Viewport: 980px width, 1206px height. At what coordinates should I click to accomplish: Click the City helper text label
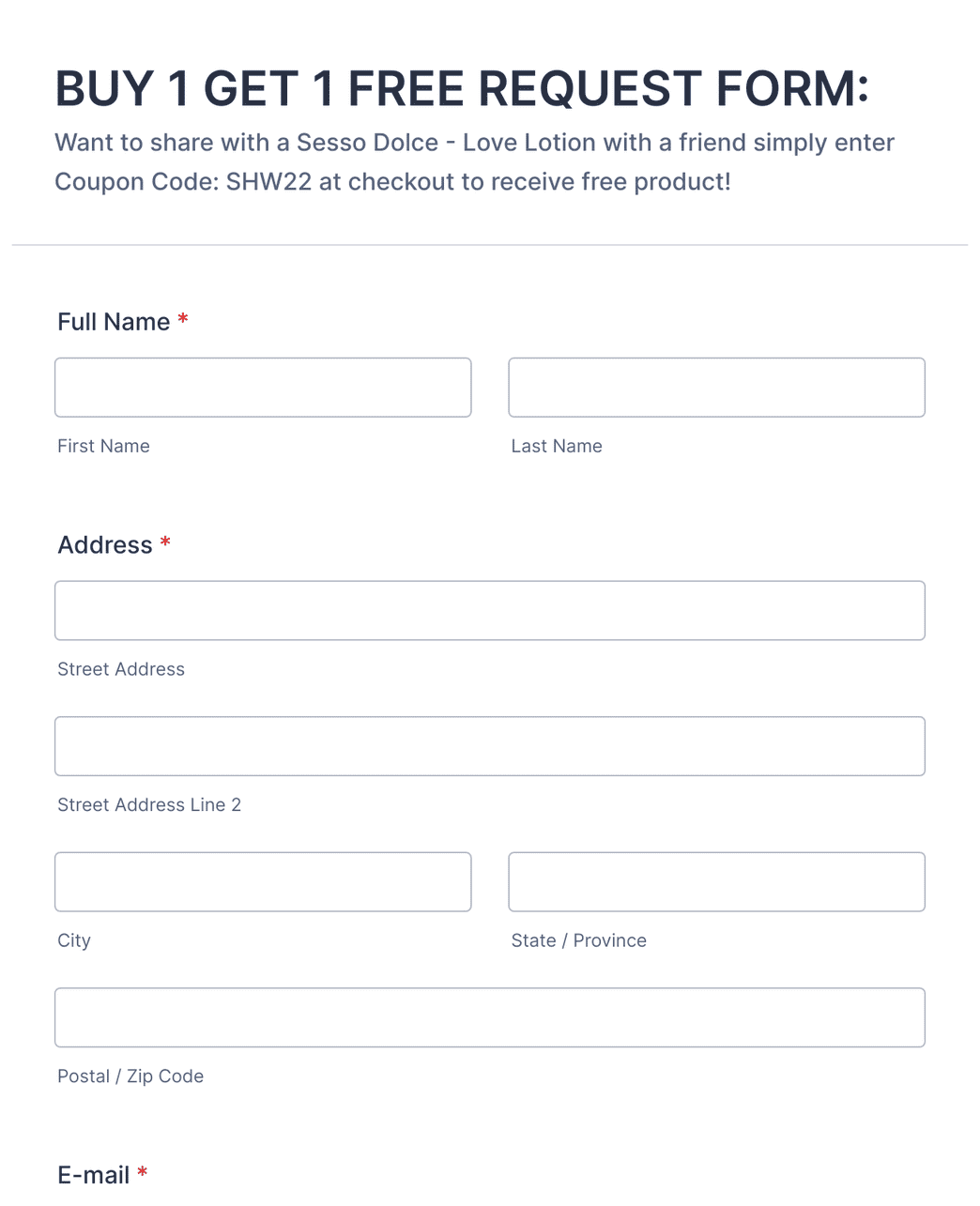[74, 940]
